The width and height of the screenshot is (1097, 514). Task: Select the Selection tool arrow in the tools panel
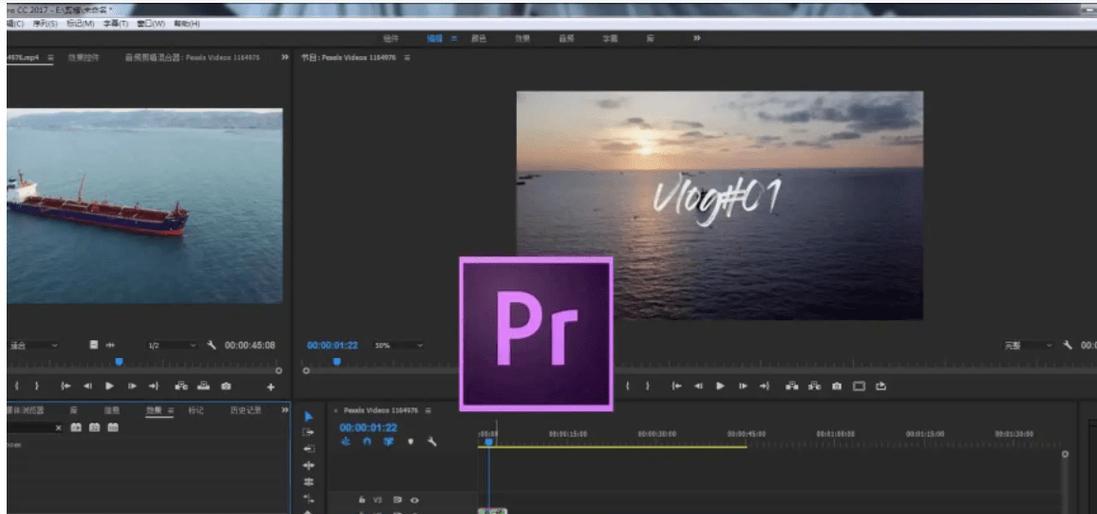click(309, 416)
